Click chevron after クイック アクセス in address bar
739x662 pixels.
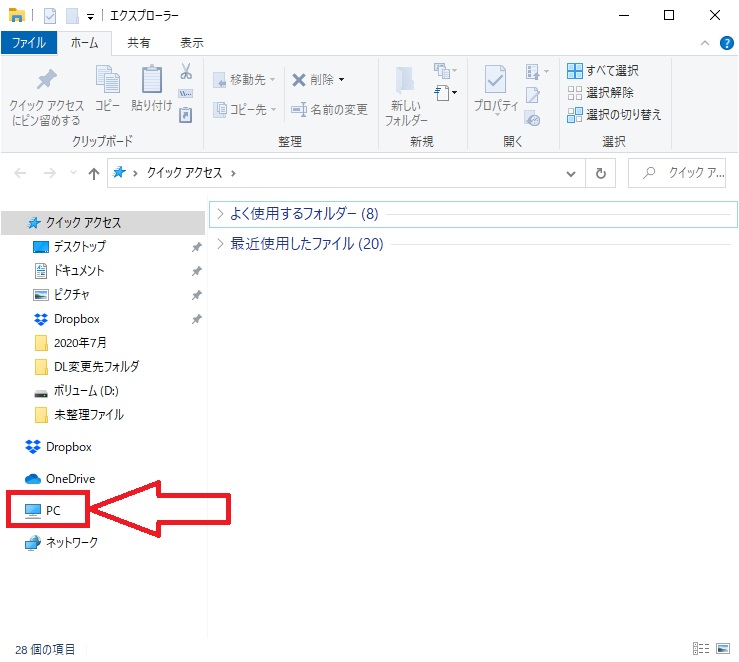pyautogui.click(x=233, y=173)
